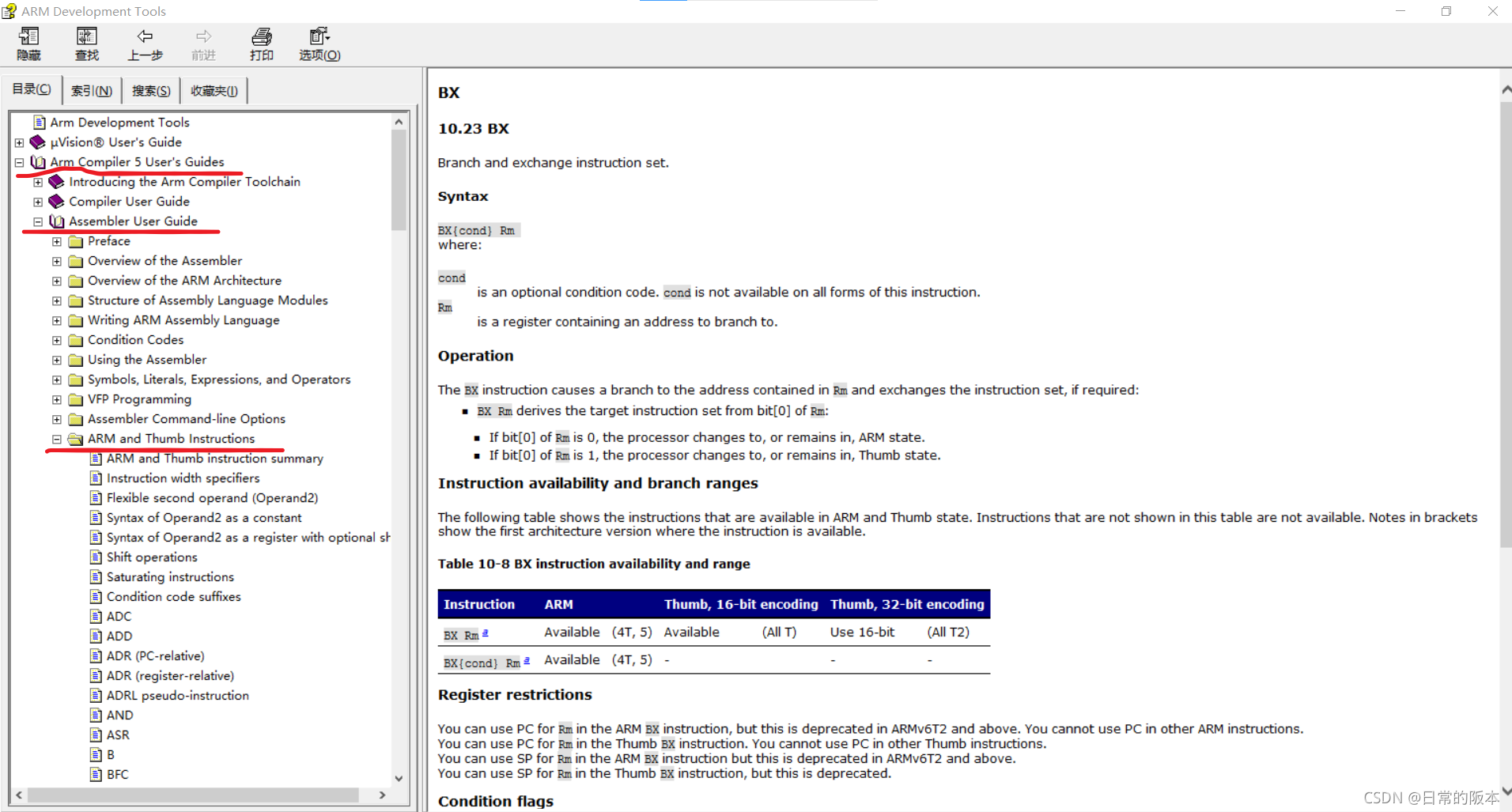Click the ARM and Thumb Instructions open folder icon
This screenshot has height=812, width=1512.
76,439
